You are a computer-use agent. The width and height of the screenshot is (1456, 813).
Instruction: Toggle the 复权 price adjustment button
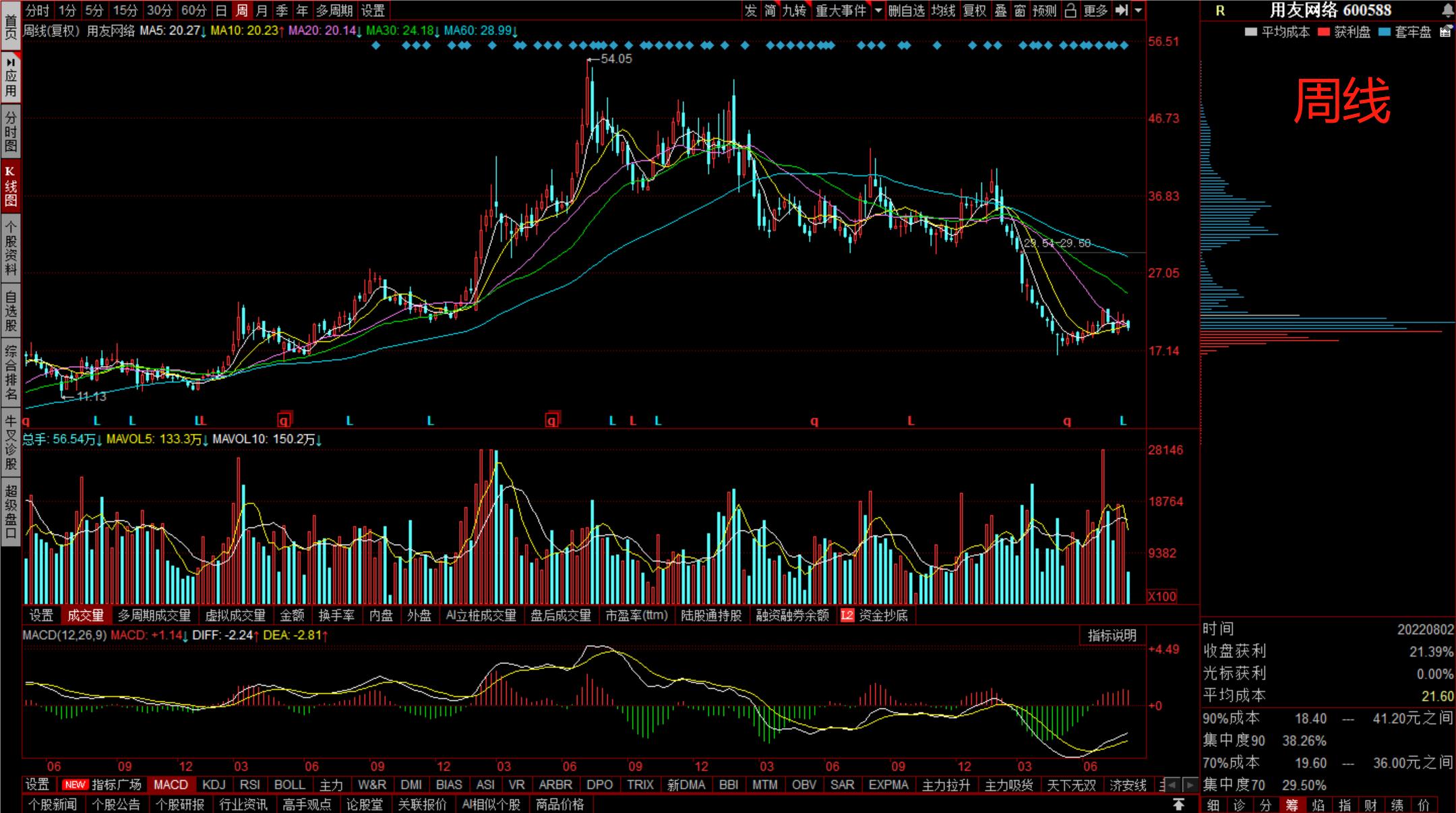pyautogui.click(x=974, y=10)
